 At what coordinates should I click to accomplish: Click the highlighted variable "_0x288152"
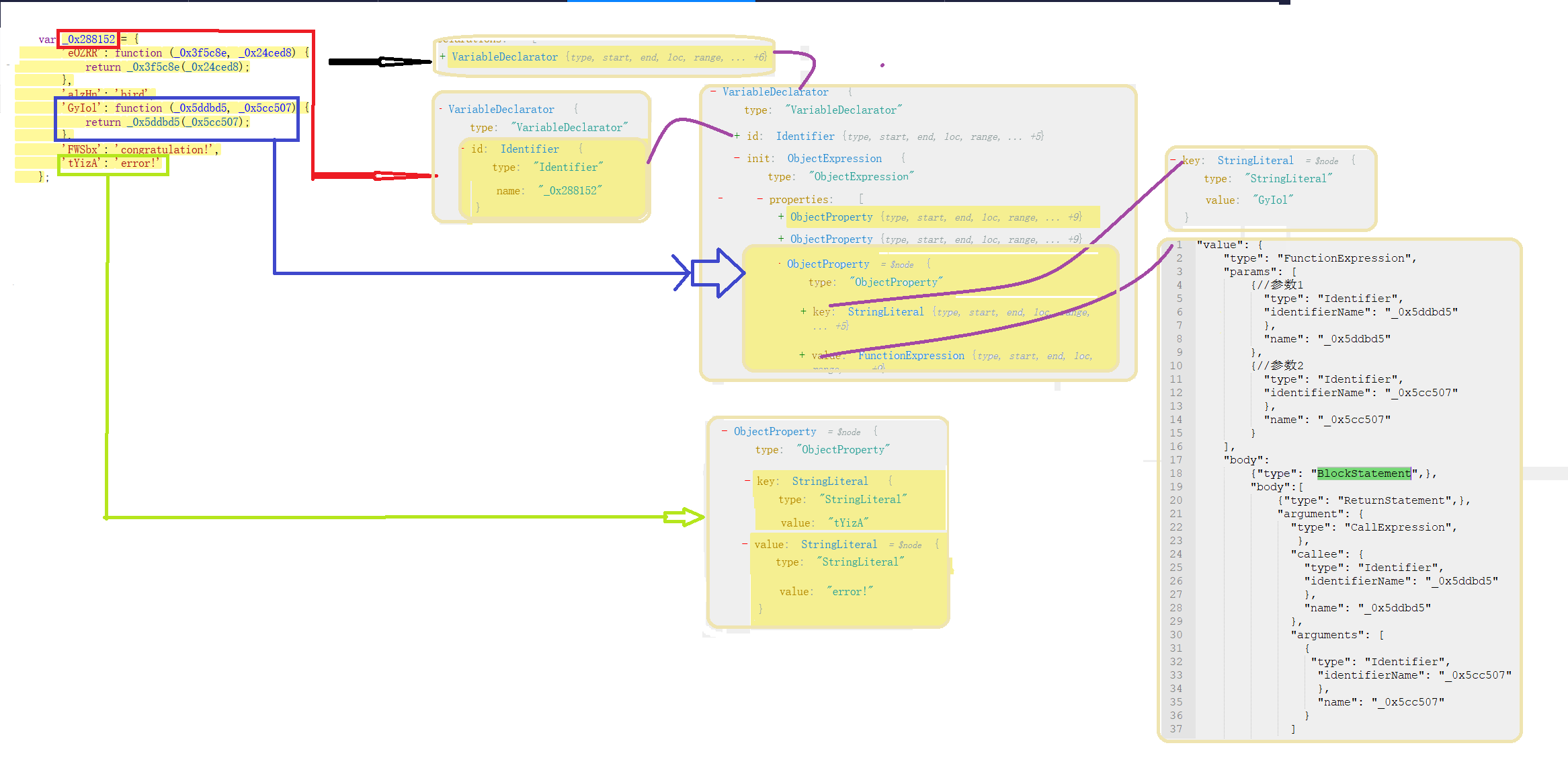(88, 39)
